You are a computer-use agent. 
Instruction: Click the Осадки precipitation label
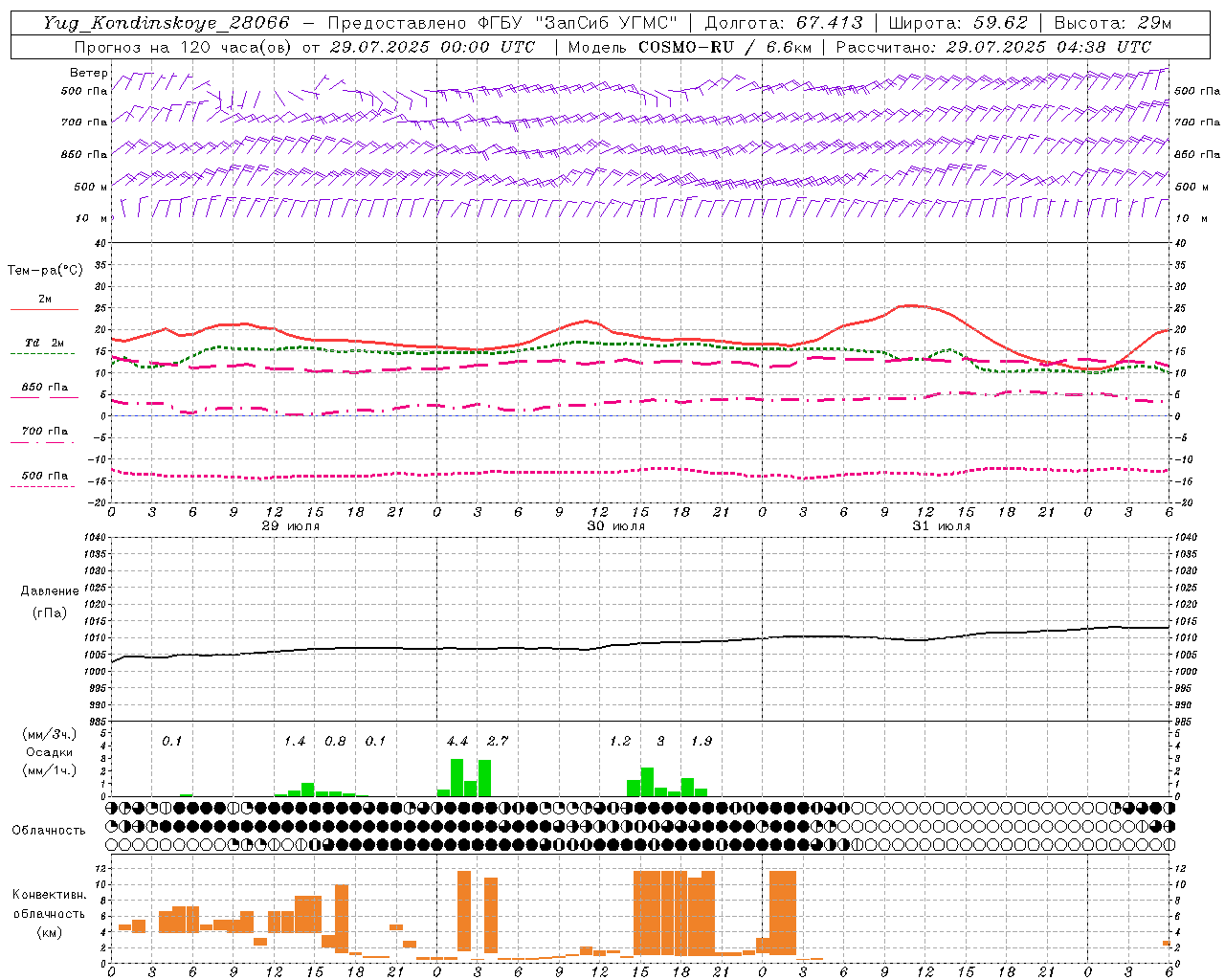point(50,752)
